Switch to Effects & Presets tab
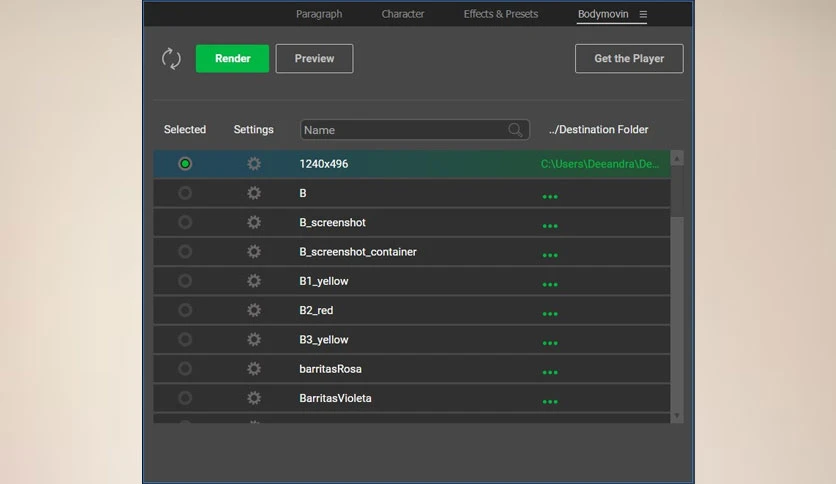836x484 pixels. point(501,14)
